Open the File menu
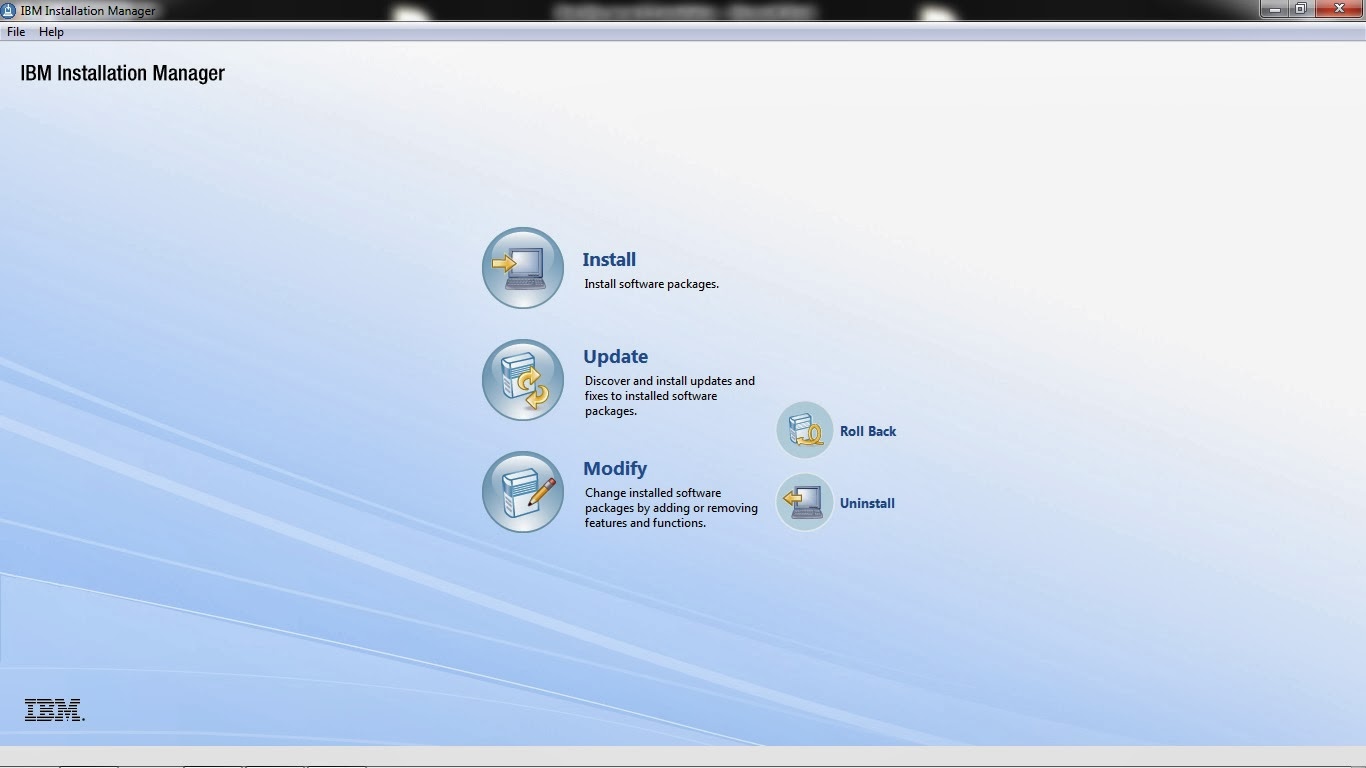Viewport: 1366px width, 768px height. (x=15, y=31)
